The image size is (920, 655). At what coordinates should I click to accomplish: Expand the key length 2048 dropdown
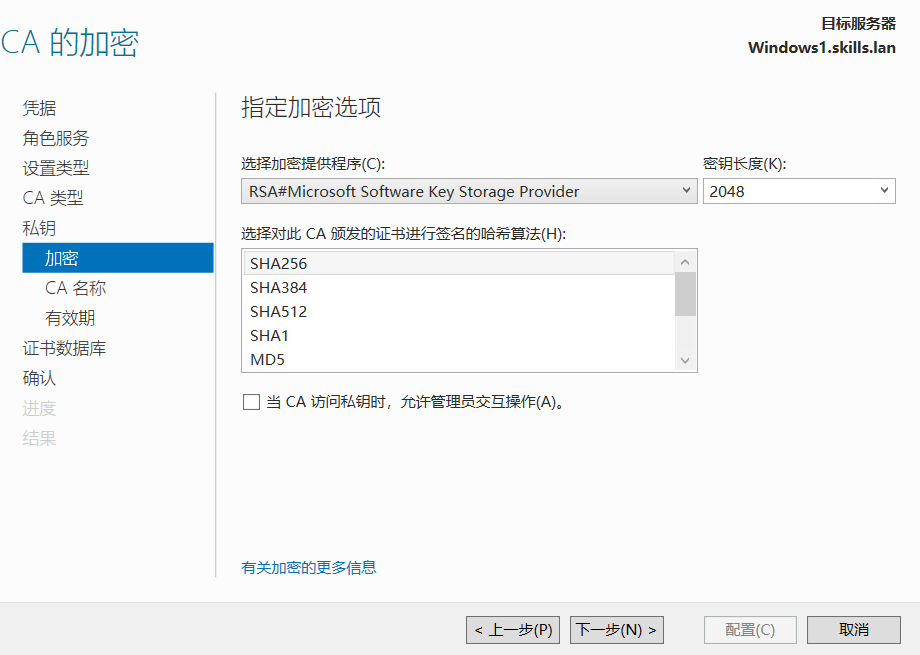(x=798, y=191)
